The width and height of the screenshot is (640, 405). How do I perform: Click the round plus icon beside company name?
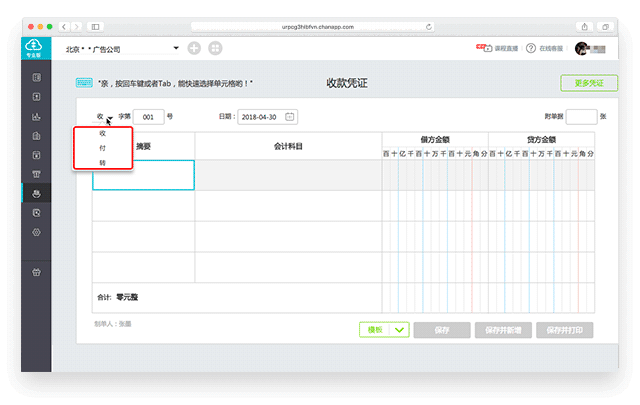194,48
